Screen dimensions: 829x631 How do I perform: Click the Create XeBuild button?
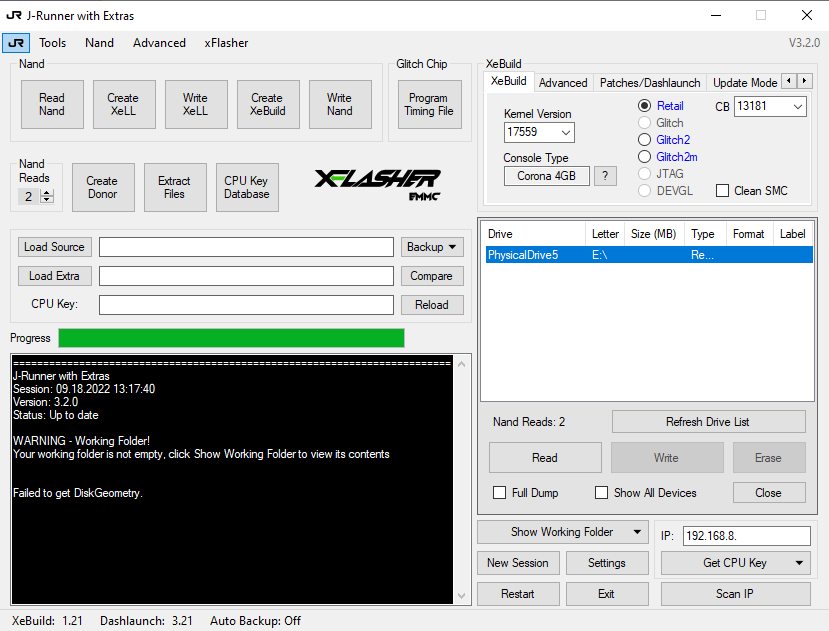(x=268, y=104)
